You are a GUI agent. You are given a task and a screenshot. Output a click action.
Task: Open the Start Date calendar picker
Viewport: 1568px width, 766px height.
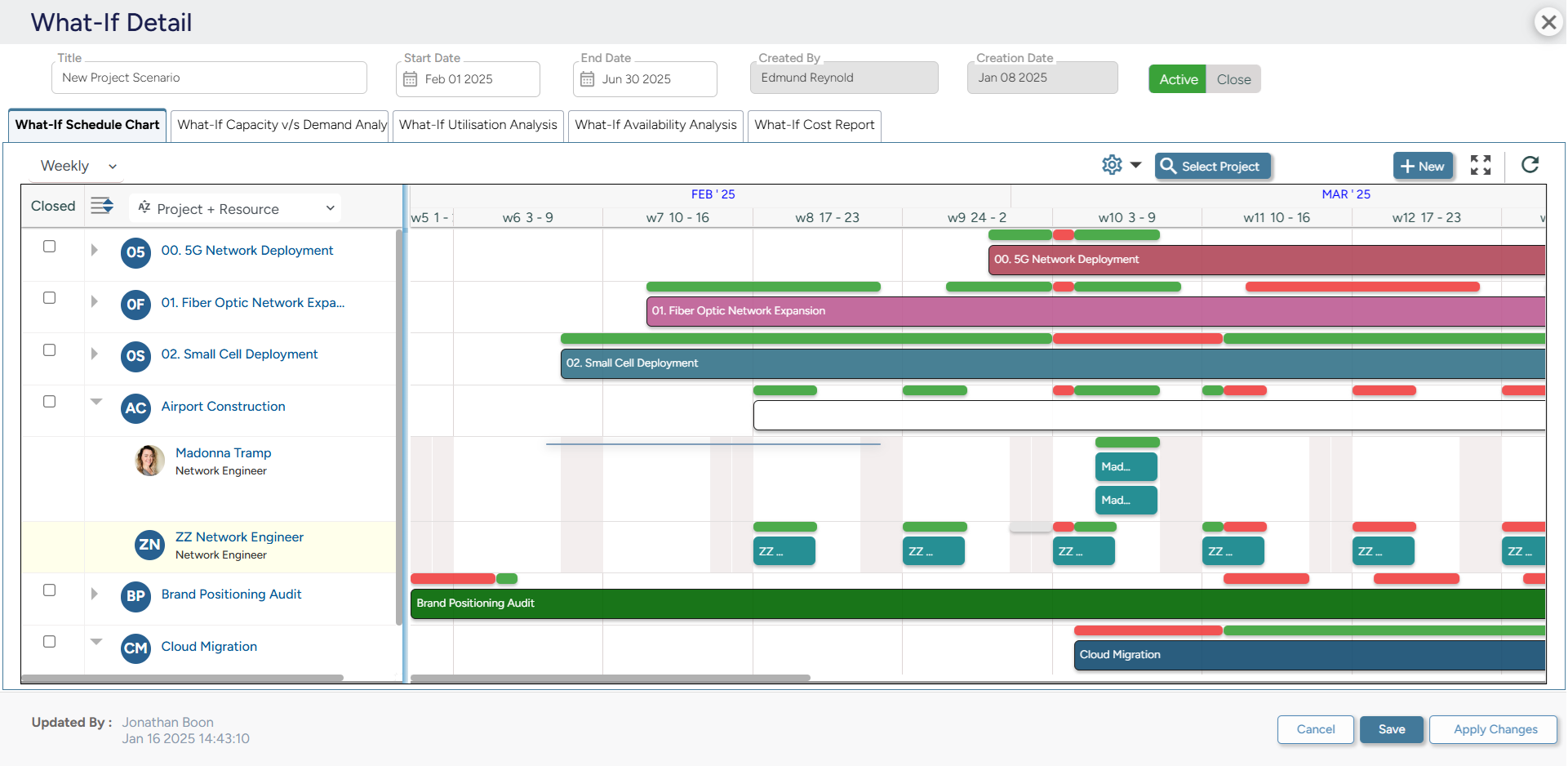pos(413,78)
